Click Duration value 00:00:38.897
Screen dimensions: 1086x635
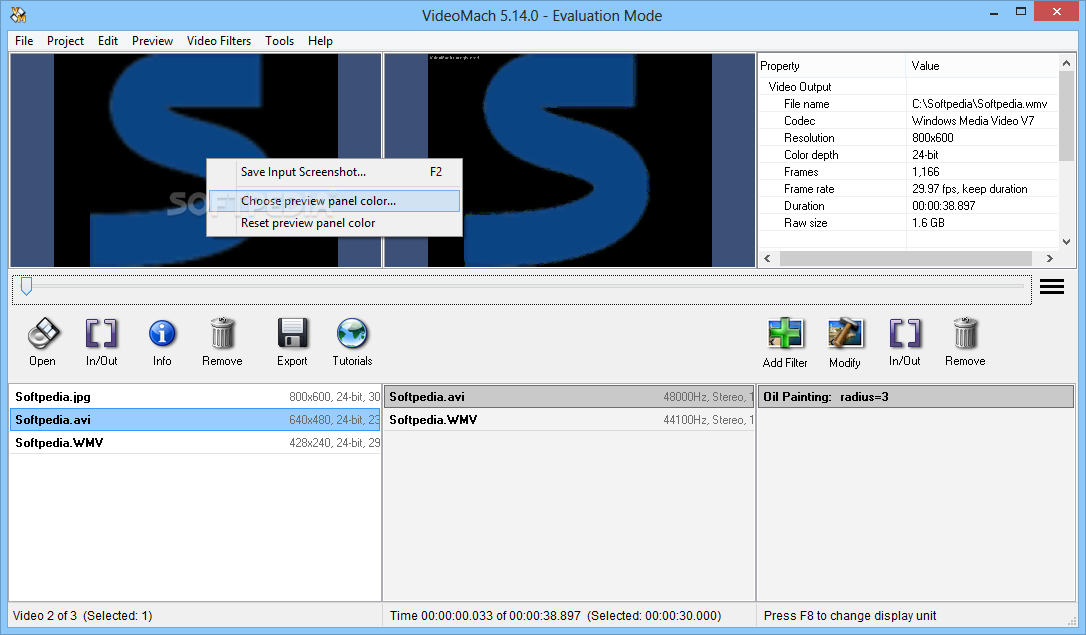click(x=943, y=206)
